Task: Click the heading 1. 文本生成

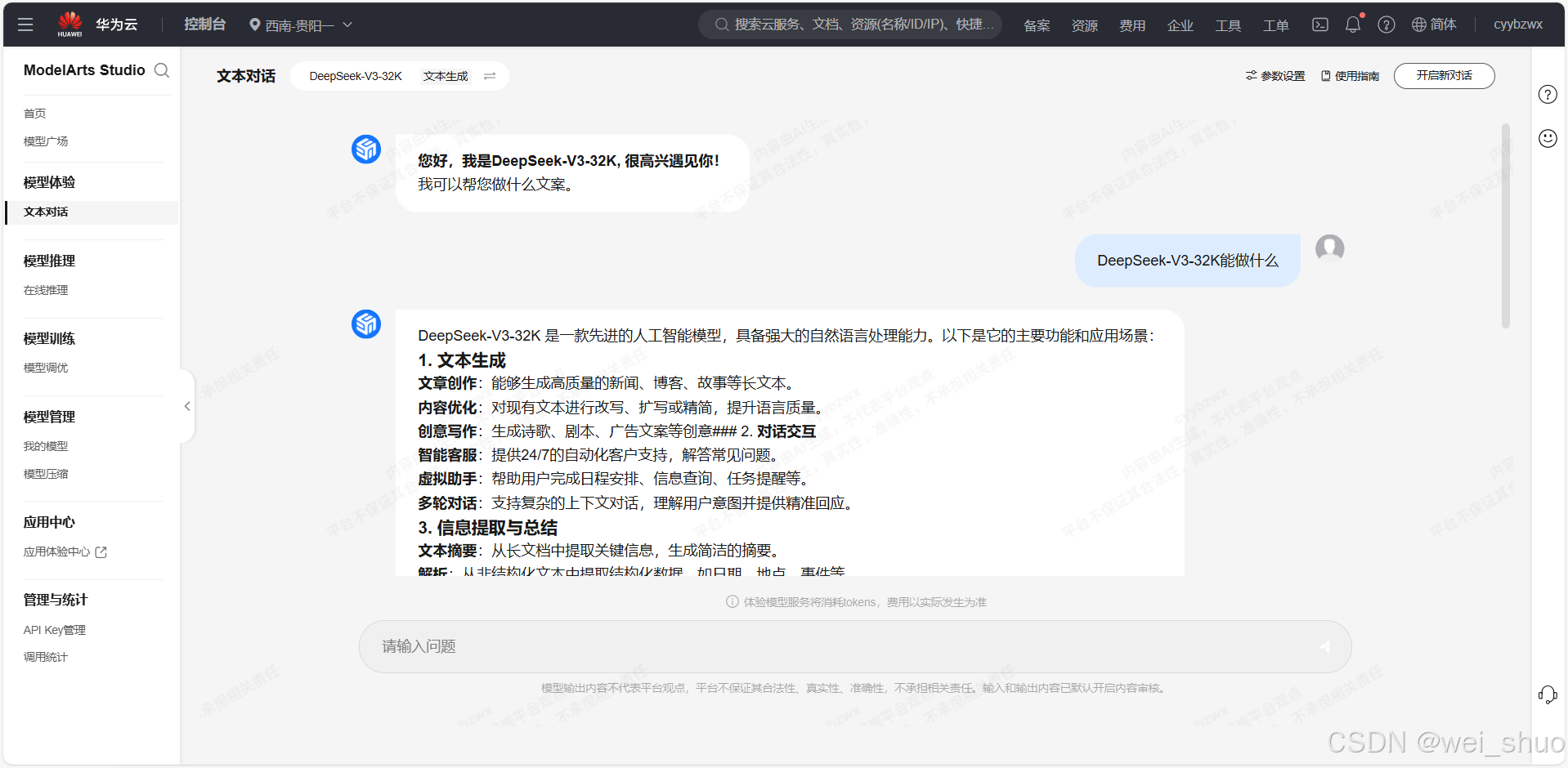Action: tap(462, 360)
